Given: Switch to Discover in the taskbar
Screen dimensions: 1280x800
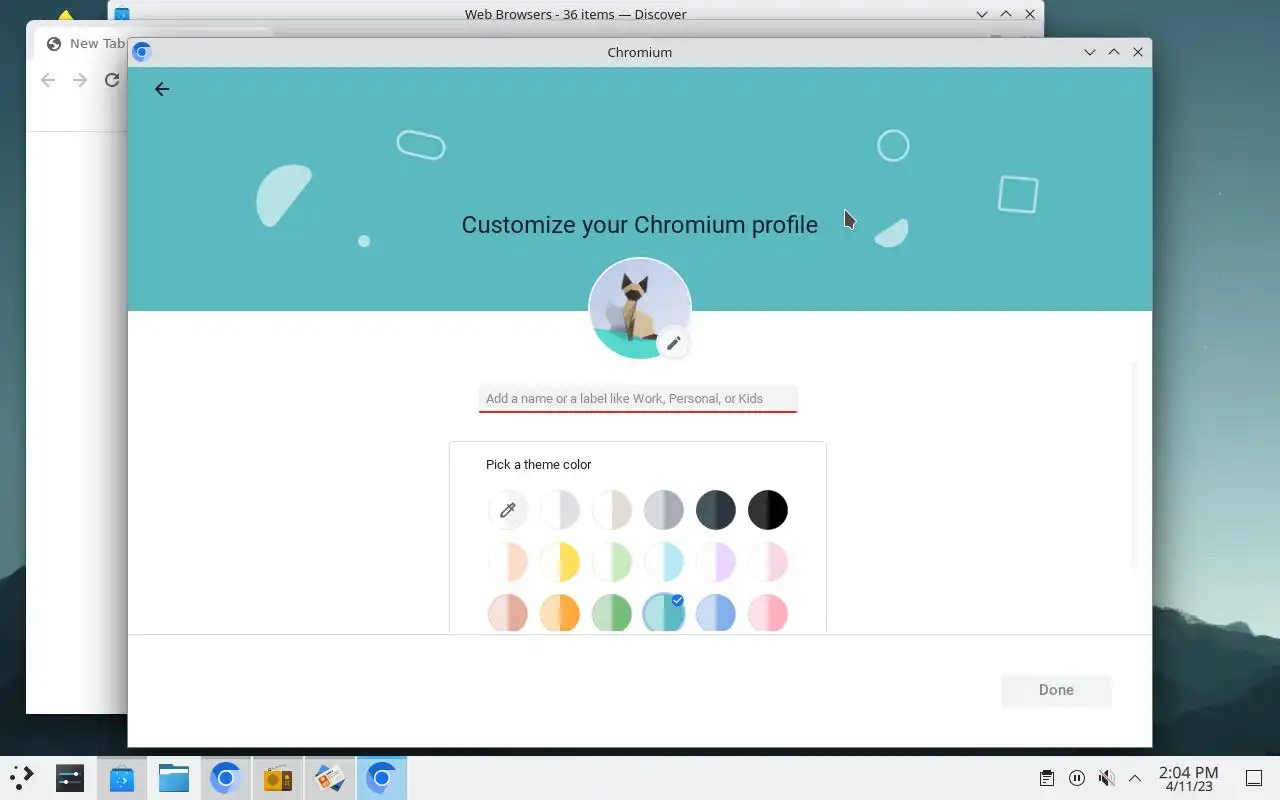Looking at the screenshot, I should pos(122,777).
